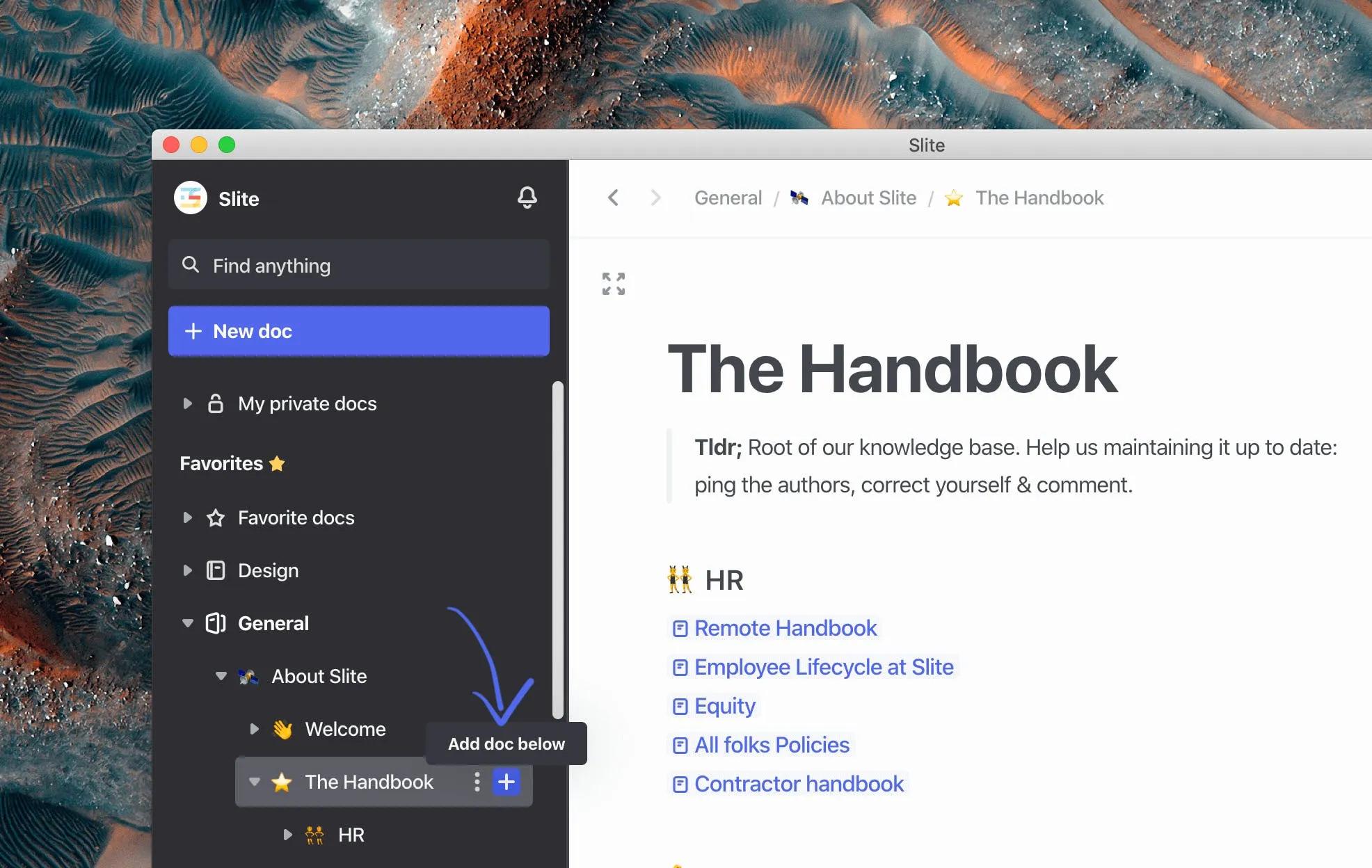Expand the Favorite docs folder
This screenshot has height=868, width=1372.
coord(187,517)
